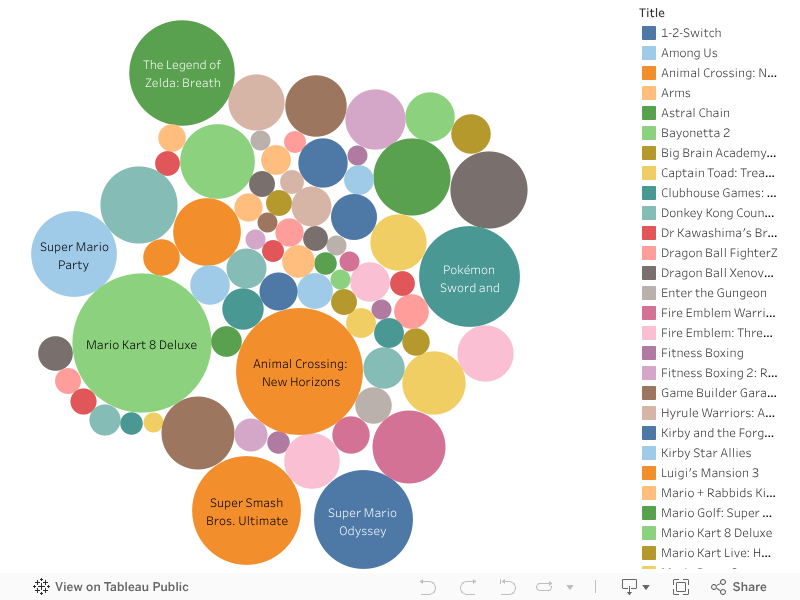Expand the dropdown caret next to Download
This screenshot has width=800, height=600.
[646, 588]
